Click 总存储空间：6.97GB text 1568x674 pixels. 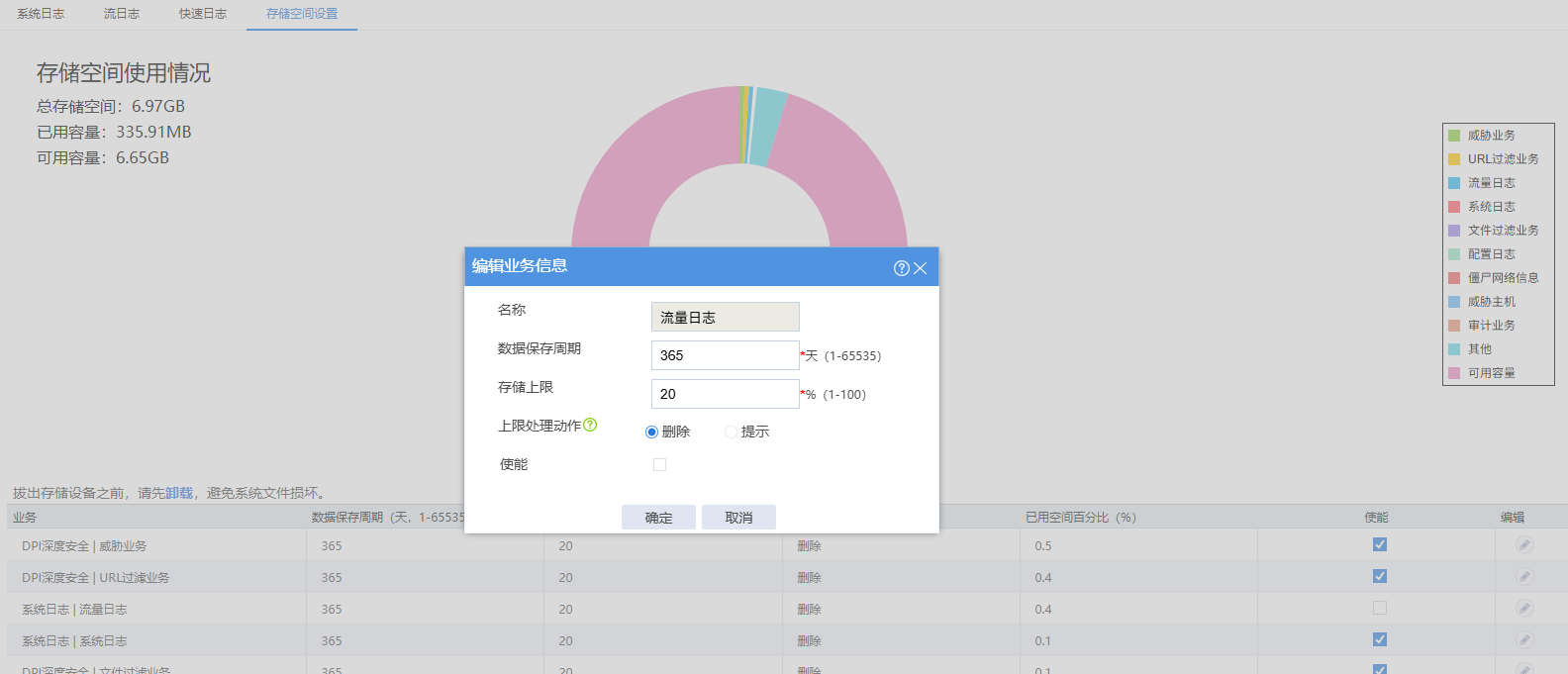(111, 106)
